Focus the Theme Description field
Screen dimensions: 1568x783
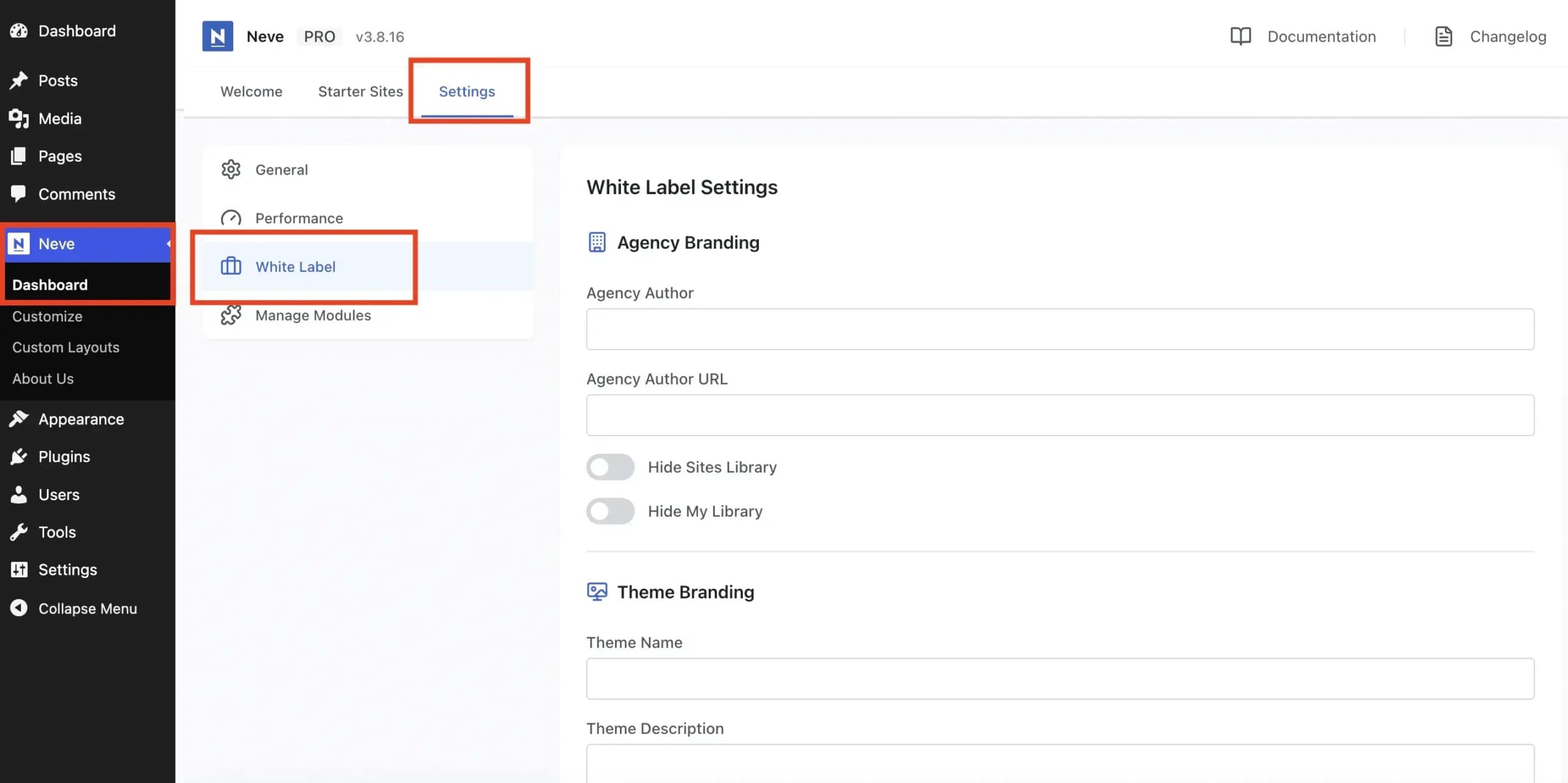tap(1060, 763)
